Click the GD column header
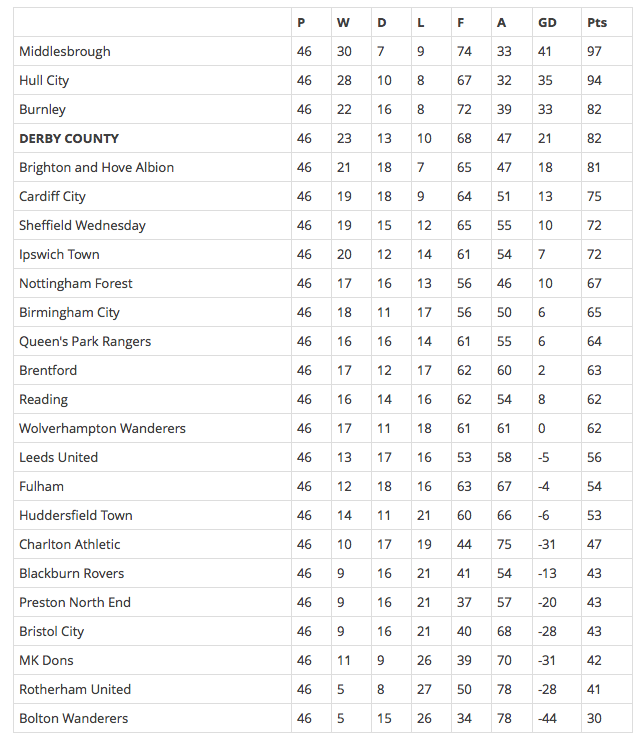 click(x=547, y=23)
